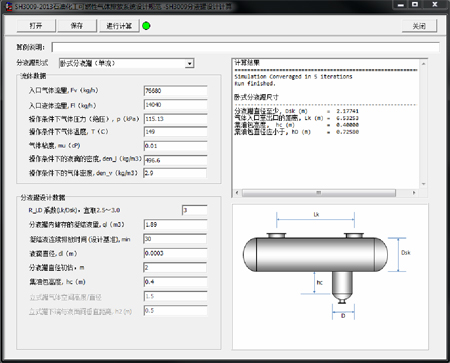Click the 打开 (Open) button
Image resolution: width=450 pixels, height=363 pixels.
point(36,26)
